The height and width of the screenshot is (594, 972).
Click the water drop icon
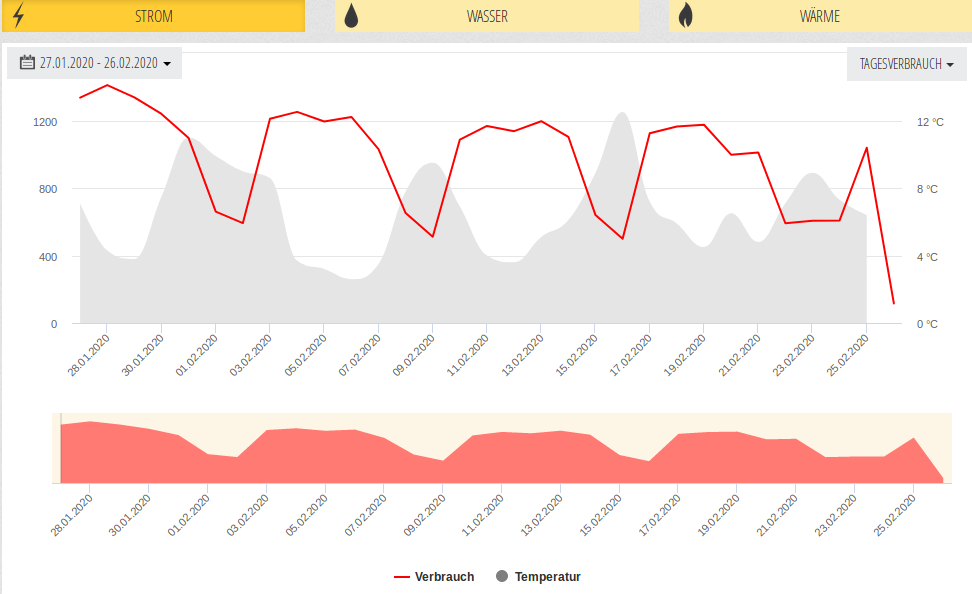[x=352, y=16]
